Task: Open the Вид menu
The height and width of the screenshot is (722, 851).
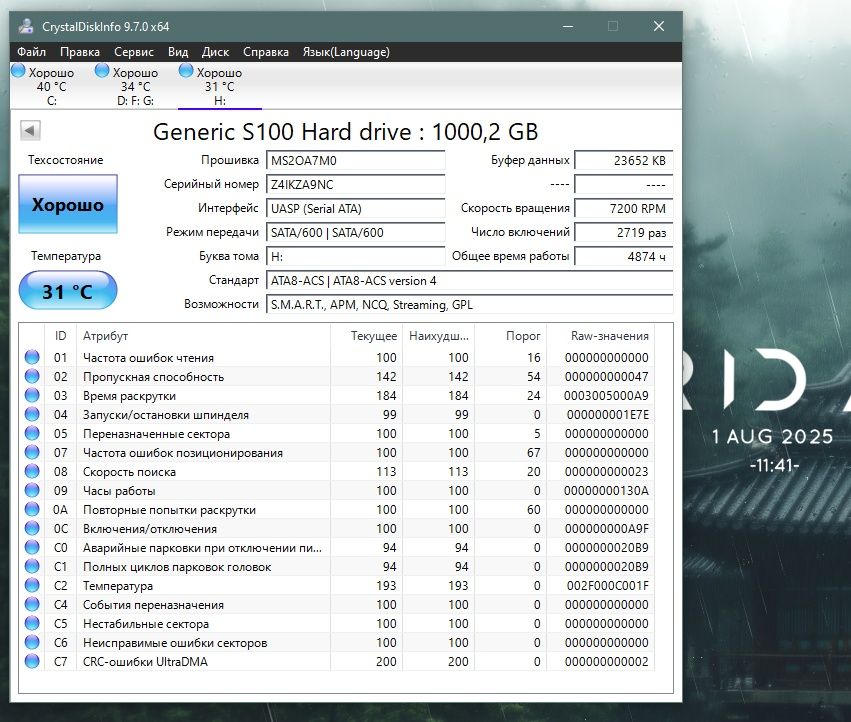Action: (178, 52)
